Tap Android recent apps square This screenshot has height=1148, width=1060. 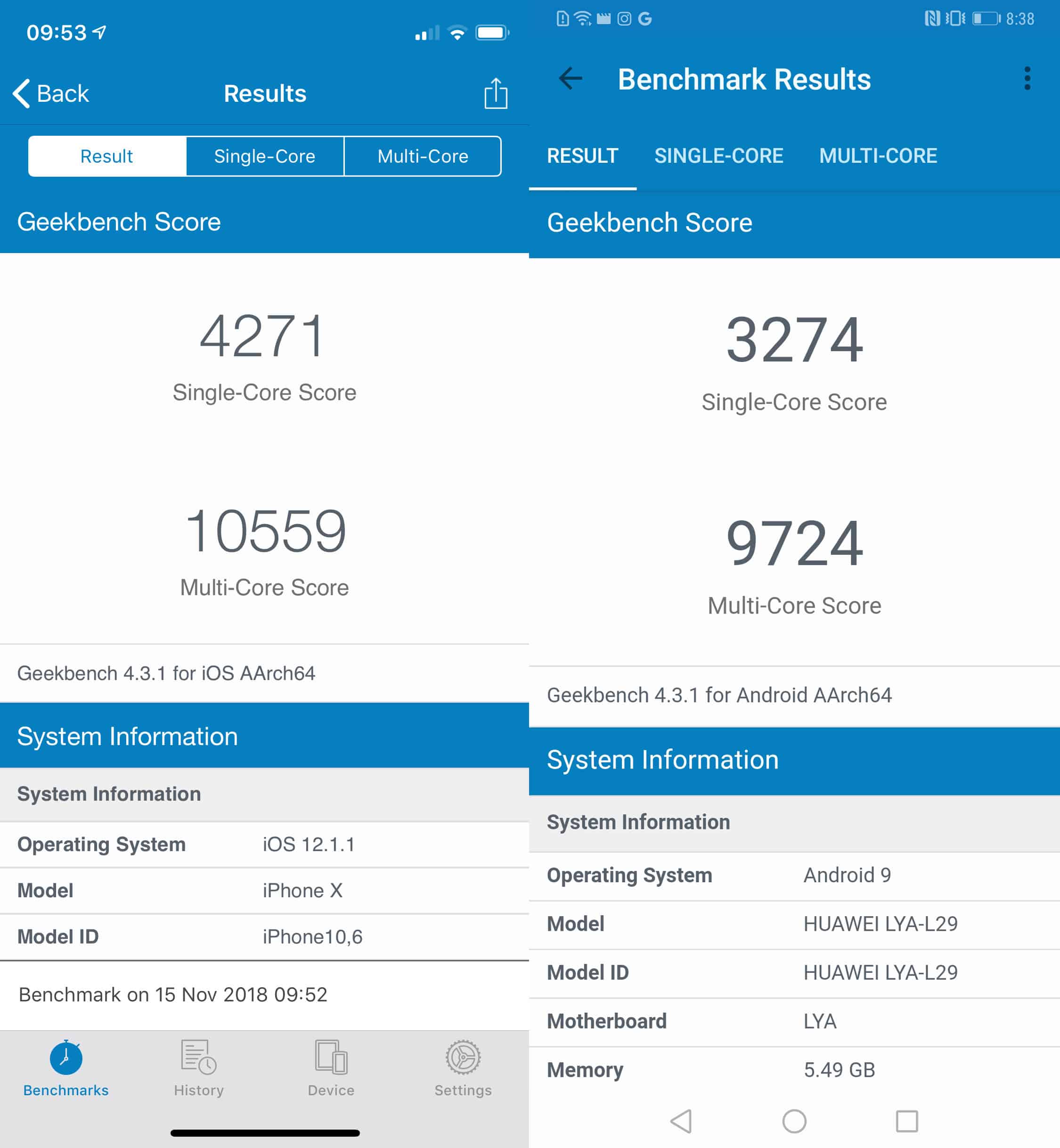click(907, 1121)
